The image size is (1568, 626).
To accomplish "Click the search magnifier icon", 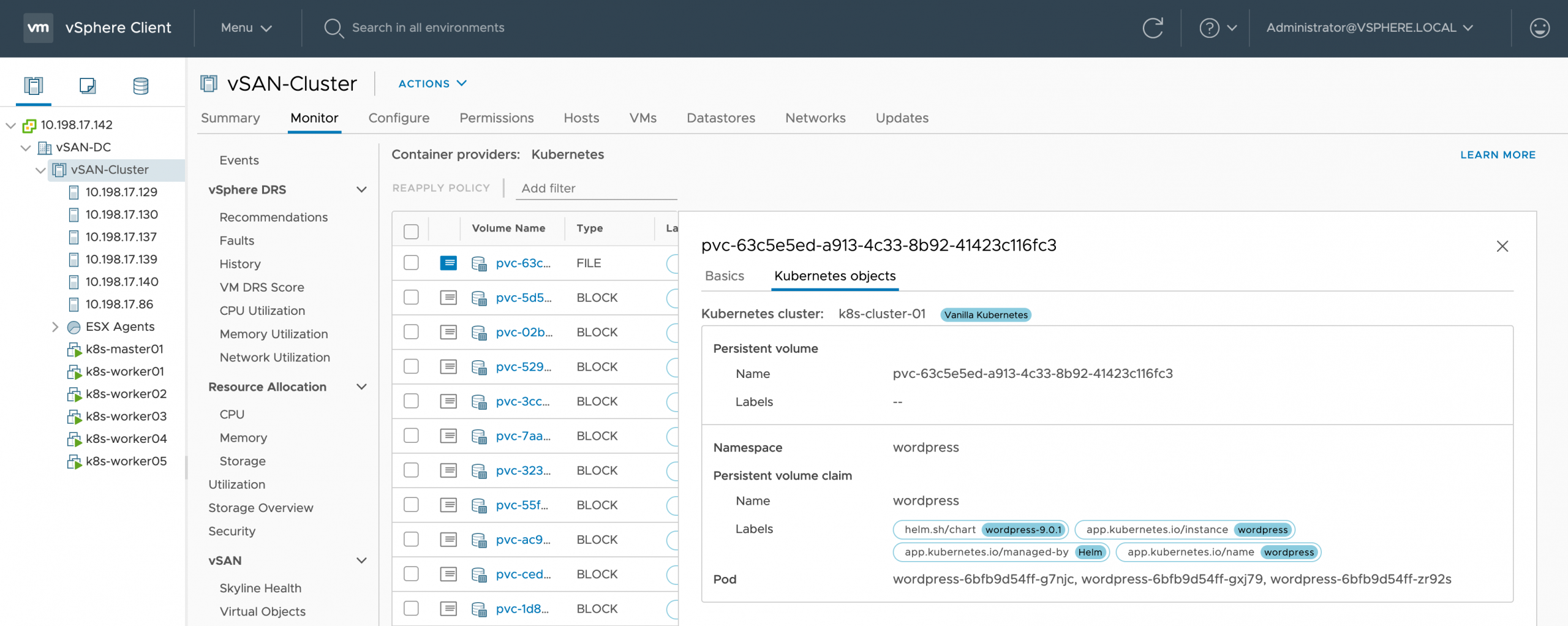I will point(333,28).
